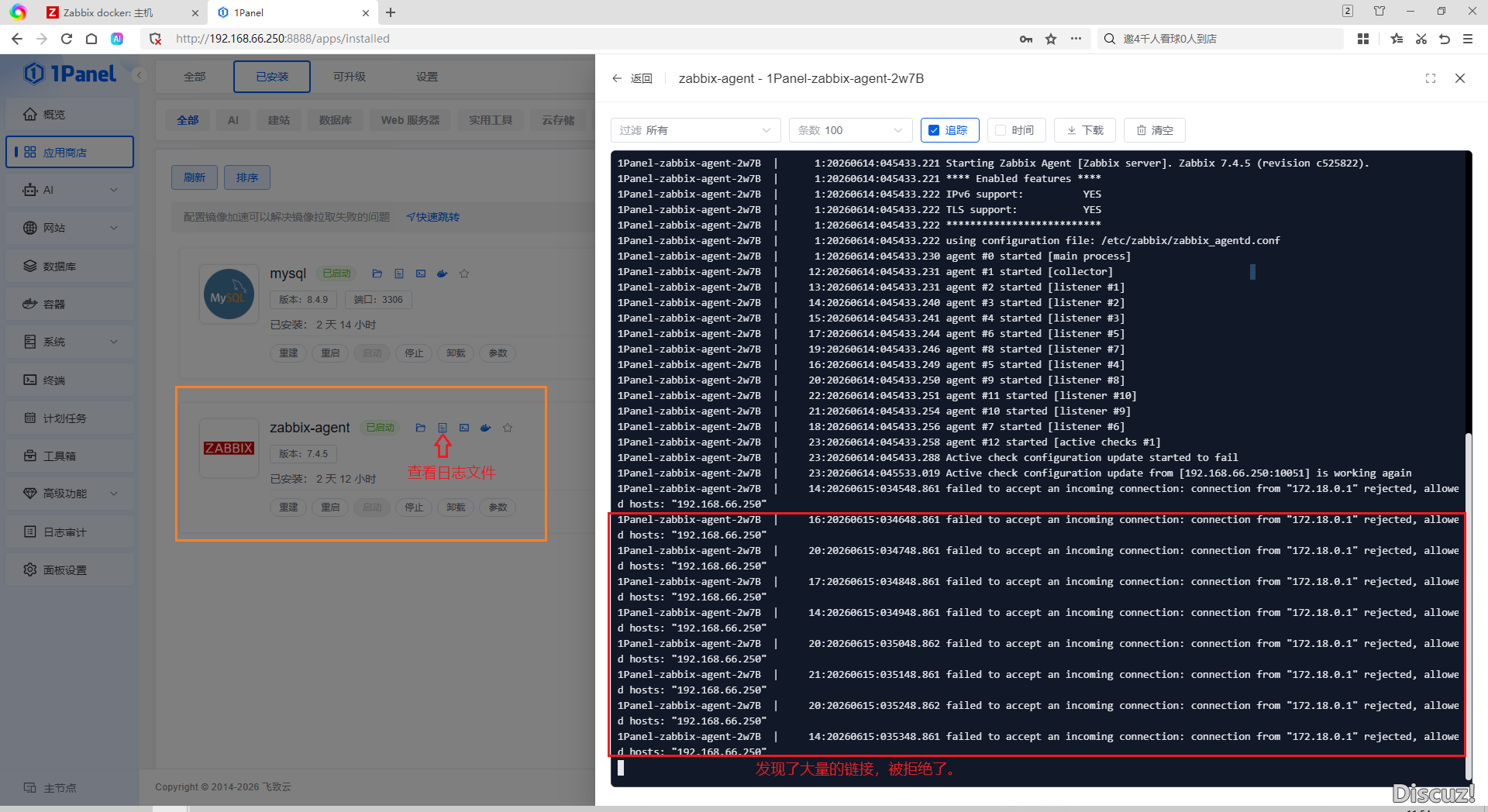Open the browser extensions grid icon
Viewport: 1488px width, 812px height.
pyautogui.click(x=1363, y=39)
